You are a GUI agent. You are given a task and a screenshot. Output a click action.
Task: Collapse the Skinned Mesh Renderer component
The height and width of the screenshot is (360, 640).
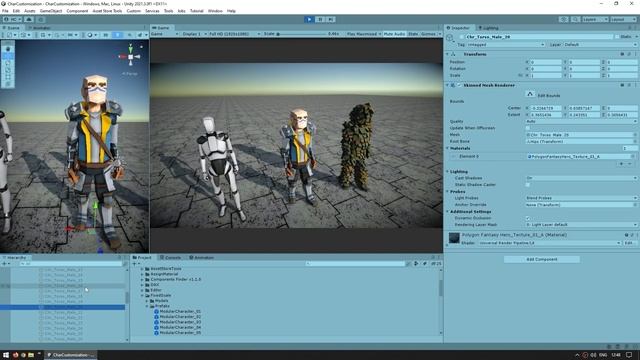447,85
